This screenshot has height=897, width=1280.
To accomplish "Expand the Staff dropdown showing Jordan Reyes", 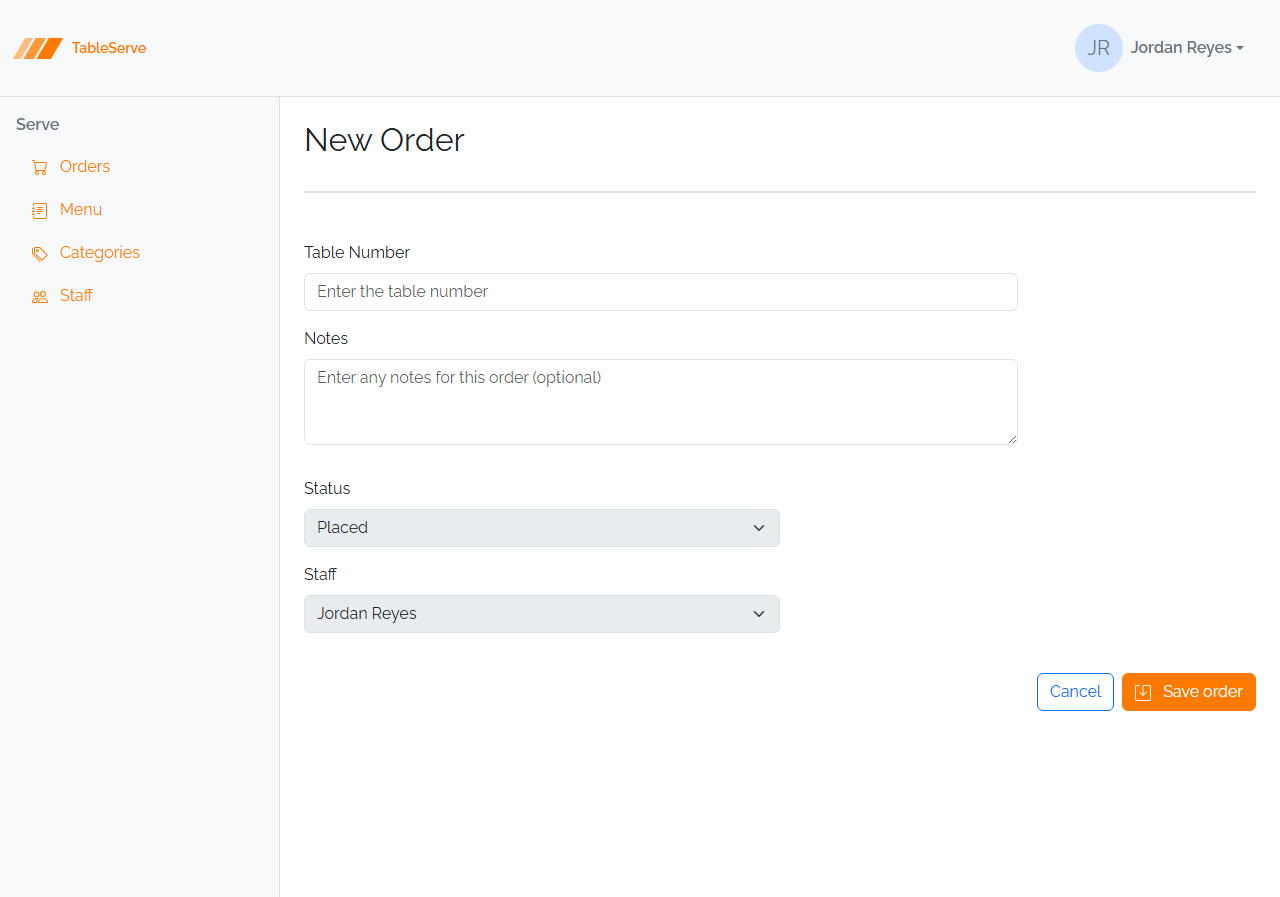I will (x=542, y=614).
